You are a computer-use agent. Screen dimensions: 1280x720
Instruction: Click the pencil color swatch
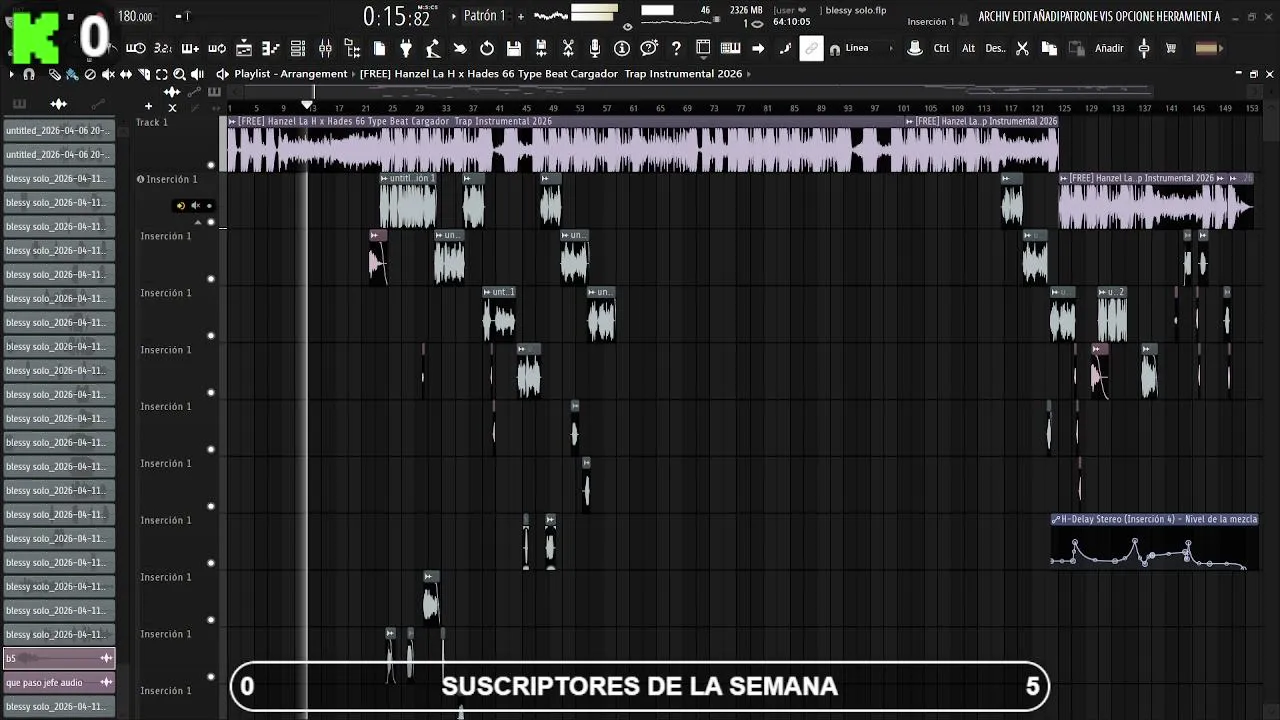click(x=1207, y=48)
